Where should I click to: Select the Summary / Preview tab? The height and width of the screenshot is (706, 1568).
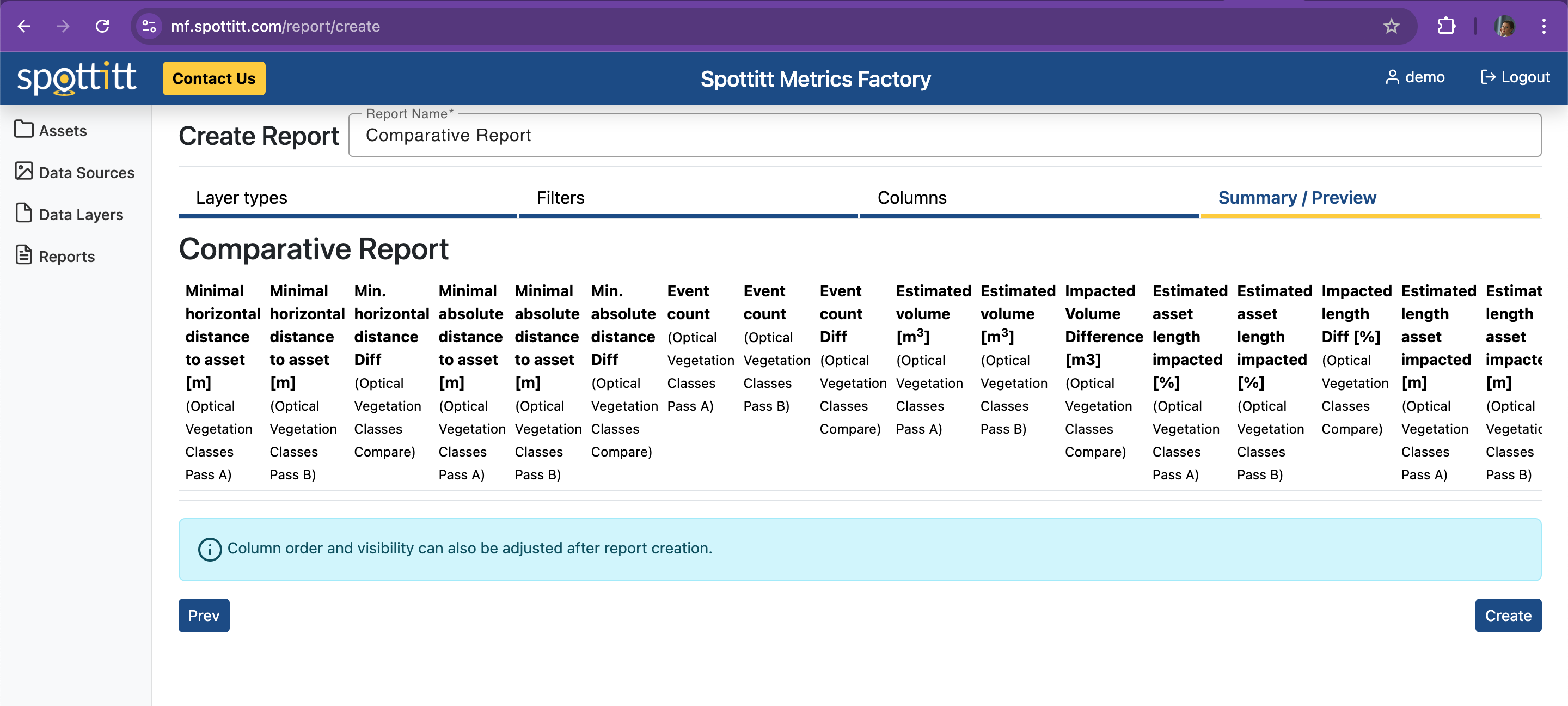1296,197
